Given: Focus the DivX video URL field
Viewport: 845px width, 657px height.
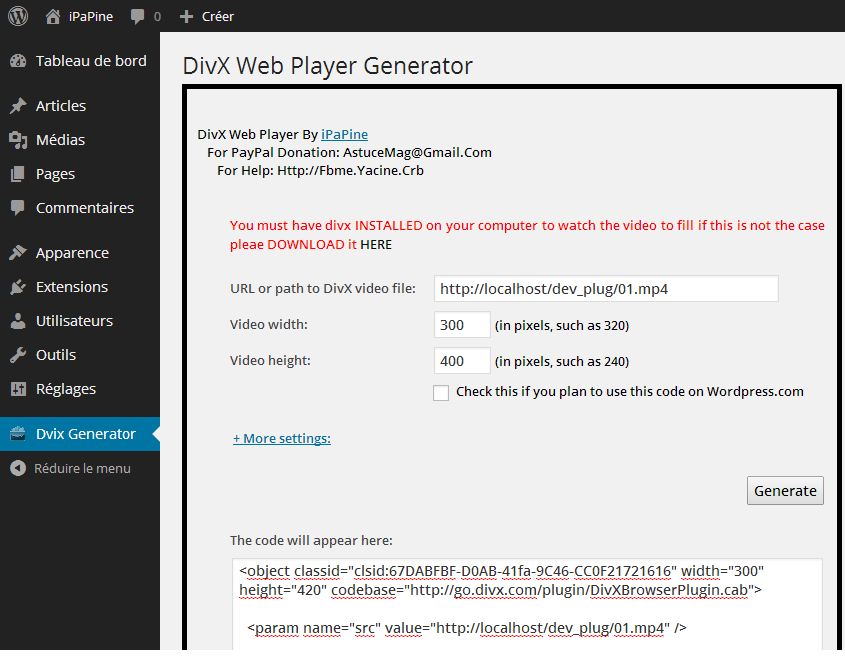Looking at the screenshot, I should tap(606, 289).
